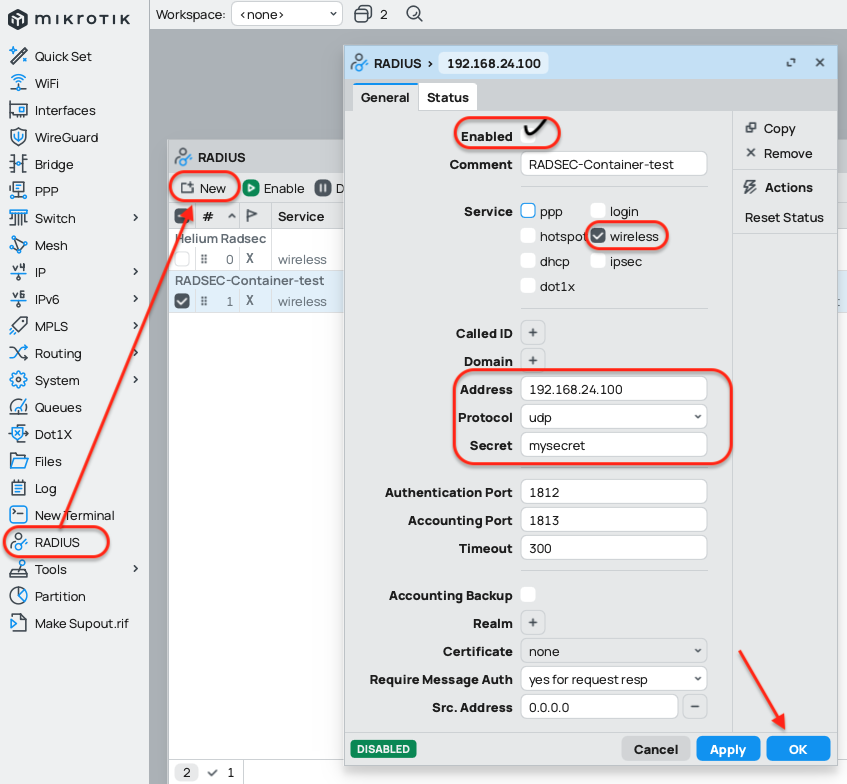Click Remove in the dialog side panel
847x784 pixels.
pyautogui.click(x=787, y=153)
